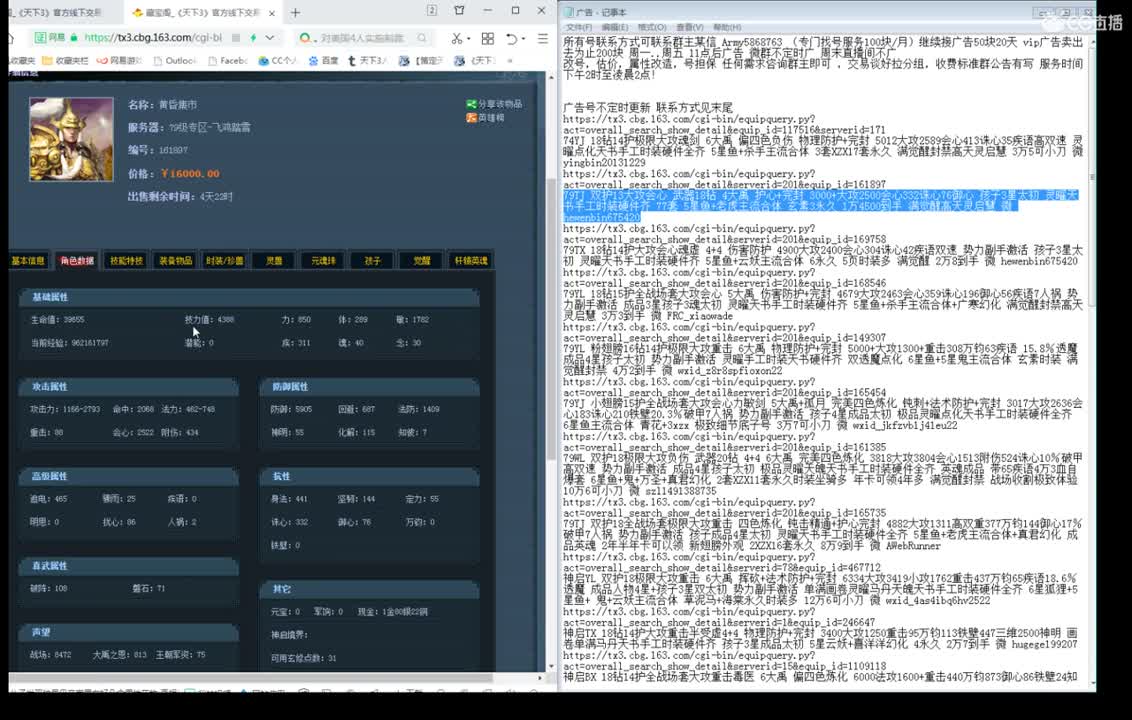Open the scissors screenshot tool
The height and width of the screenshot is (720, 1132).
point(456,38)
